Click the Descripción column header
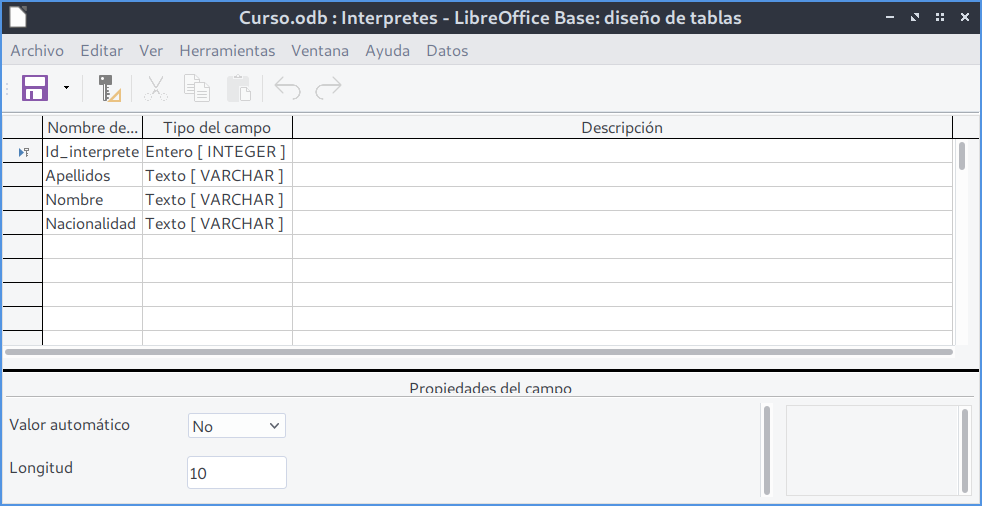This screenshot has width=982, height=506. click(x=621, y=128)
